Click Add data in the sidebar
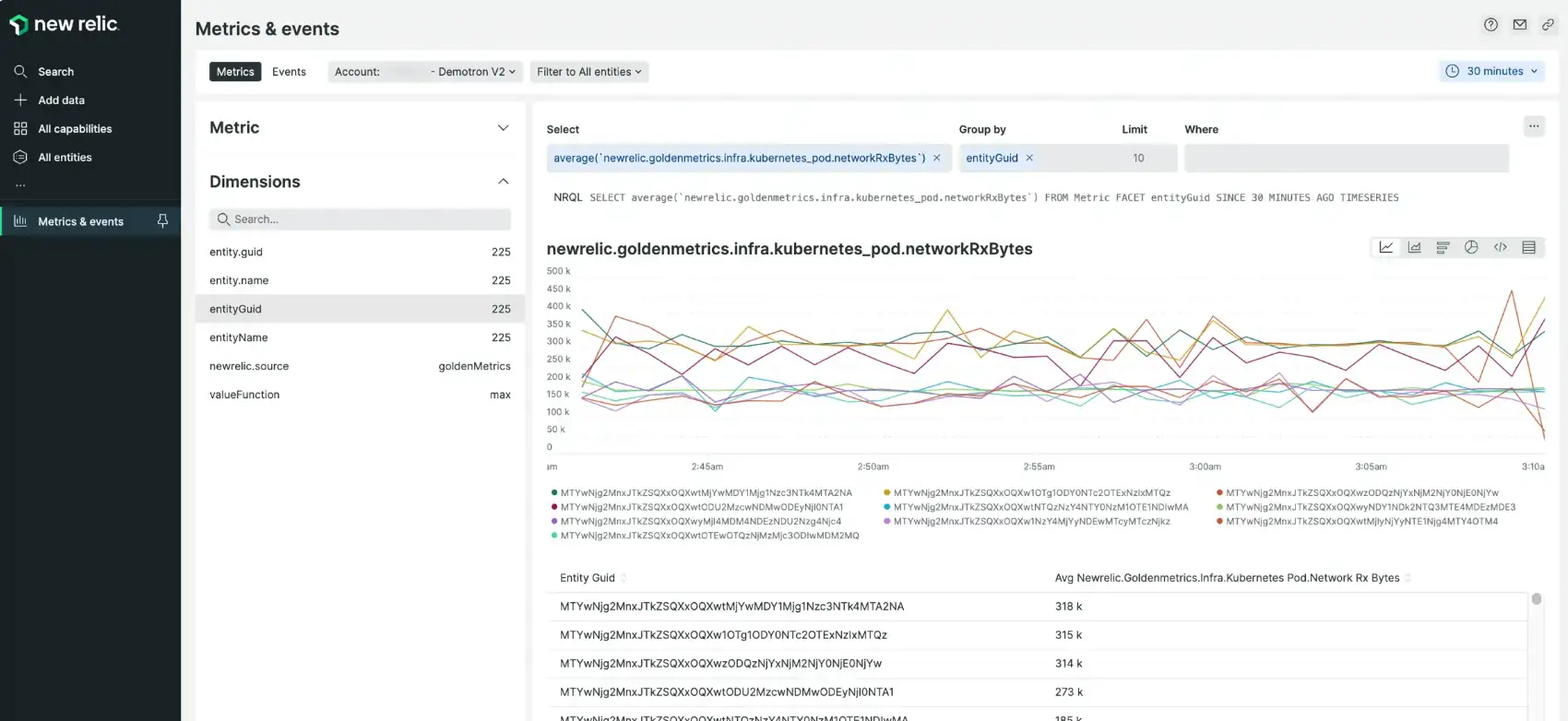The width and height of the screenshot is (1568, 721). click(61, 100)
